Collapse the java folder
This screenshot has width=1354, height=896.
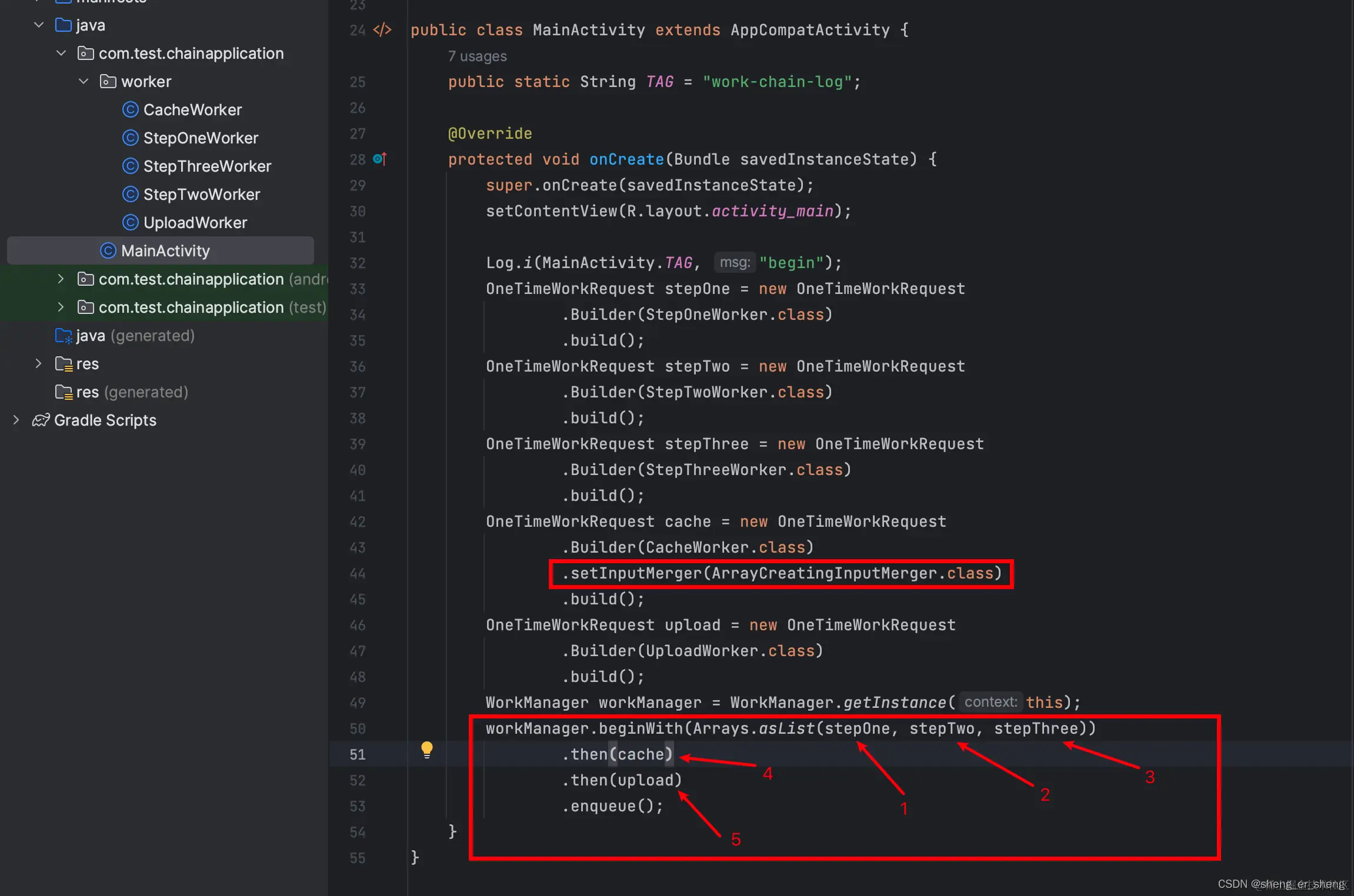pos(39,25)
